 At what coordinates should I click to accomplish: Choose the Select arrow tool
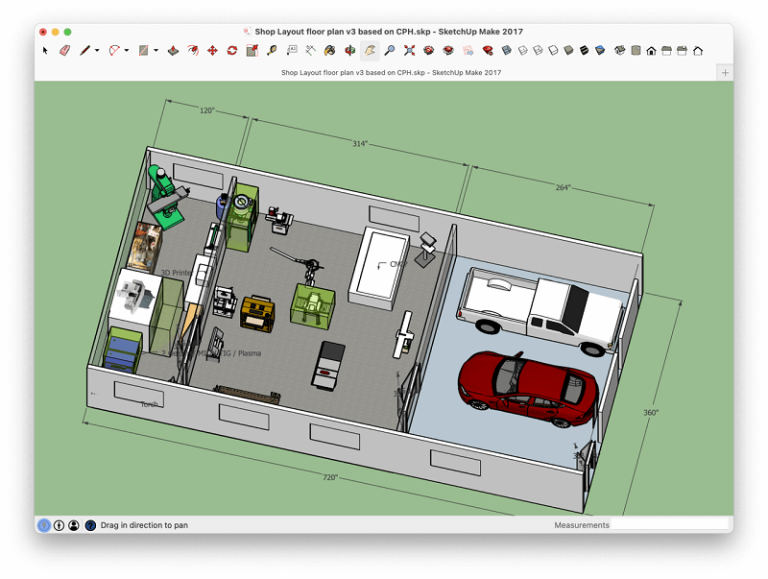pos(45,50)
